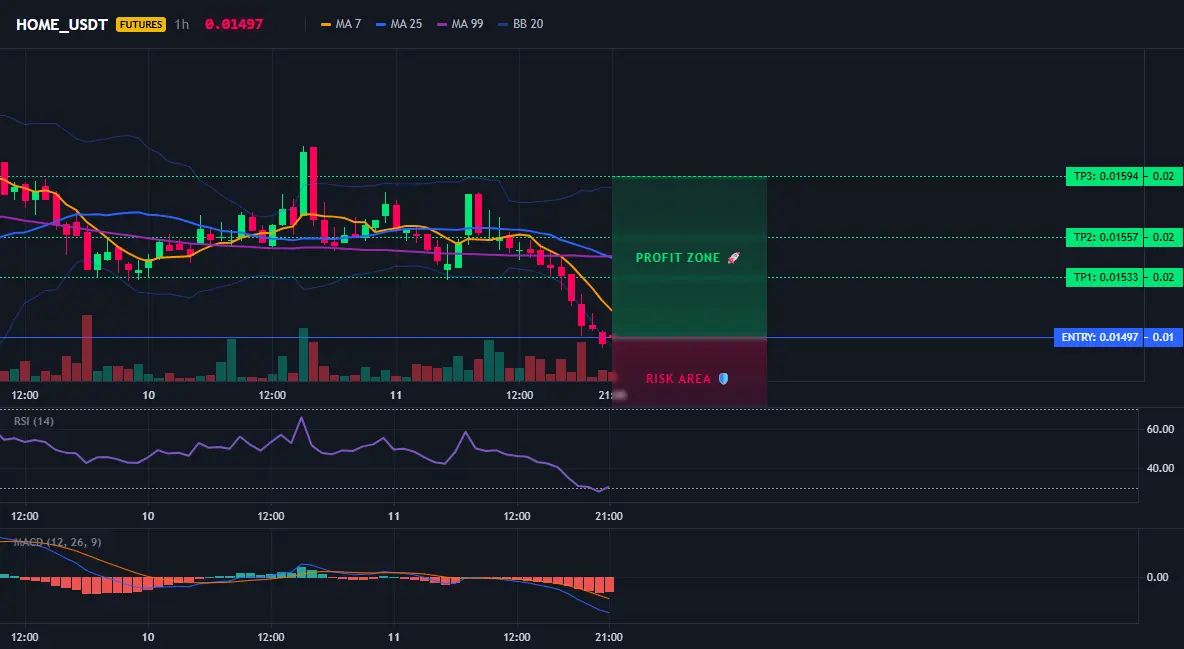Click the 21:00 marker on MACD time axis
1184x649 pixels.
(609, 637)
